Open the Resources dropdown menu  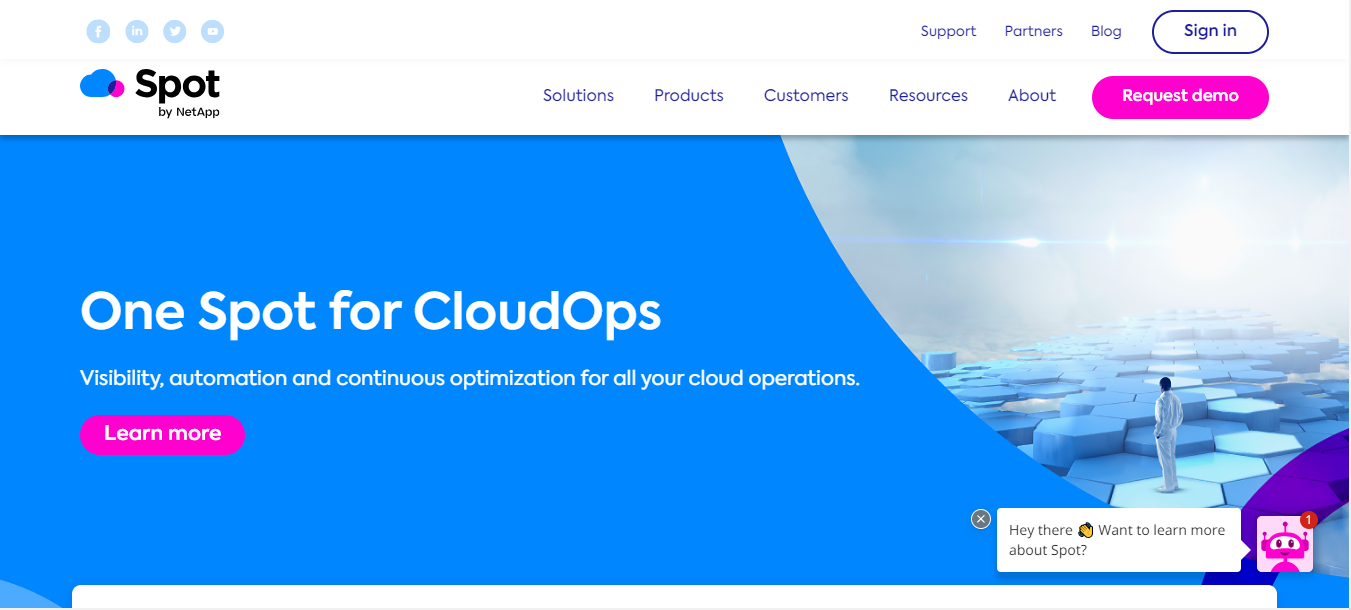click(x=928, y=95)
